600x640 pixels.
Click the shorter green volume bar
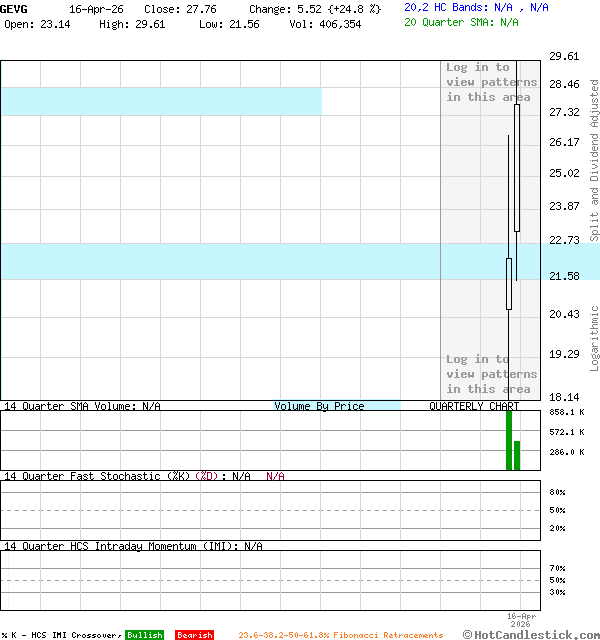[517, 455]
